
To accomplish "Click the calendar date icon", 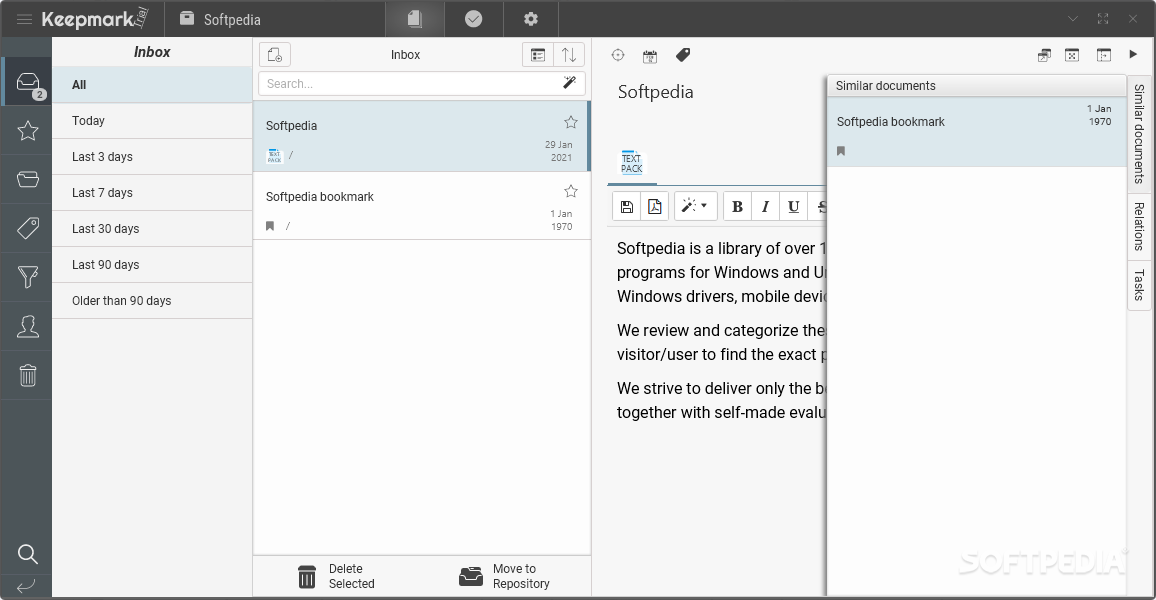I will [x=650, y=56].
